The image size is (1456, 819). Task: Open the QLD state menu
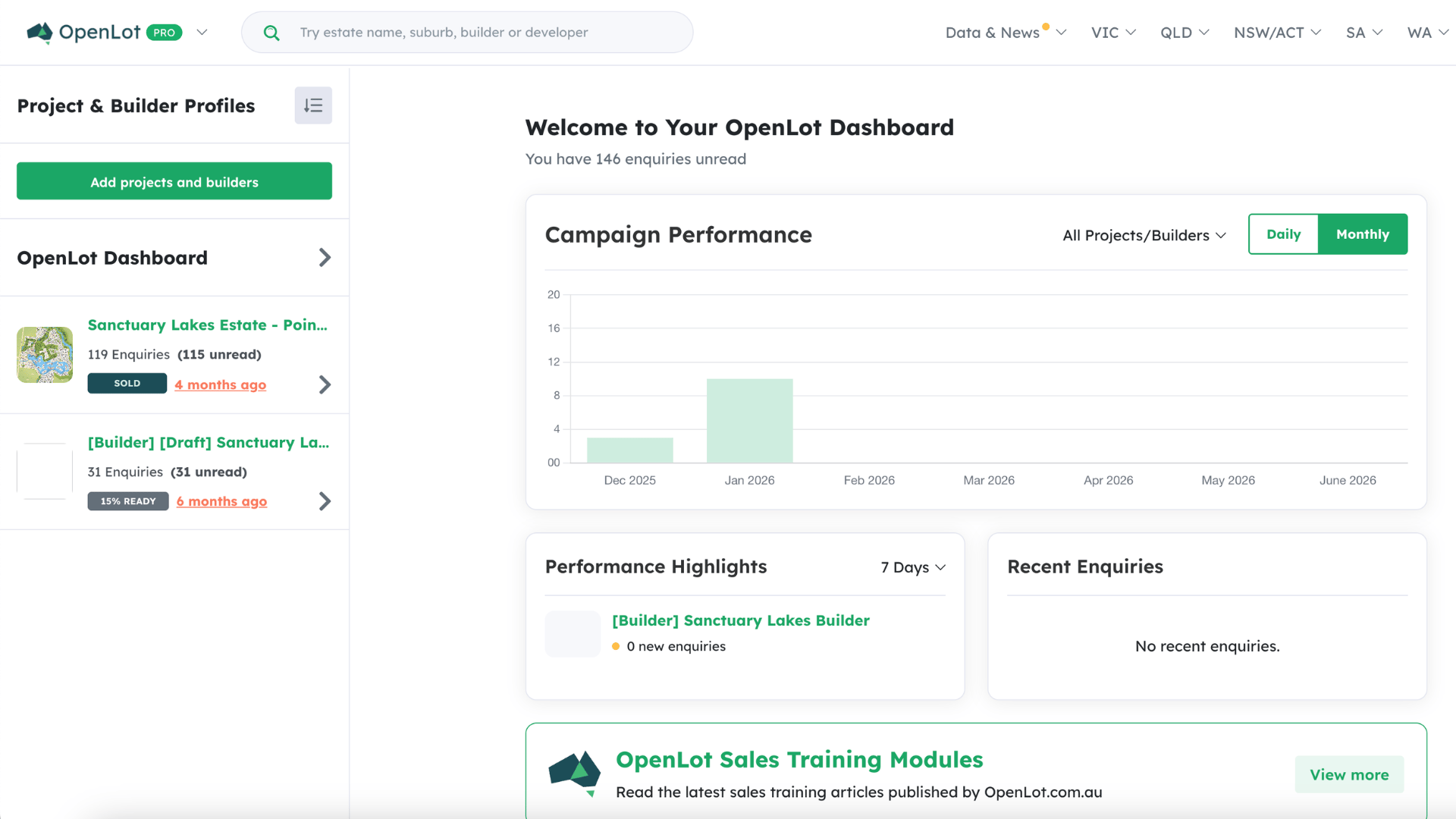coord(1185,33)
